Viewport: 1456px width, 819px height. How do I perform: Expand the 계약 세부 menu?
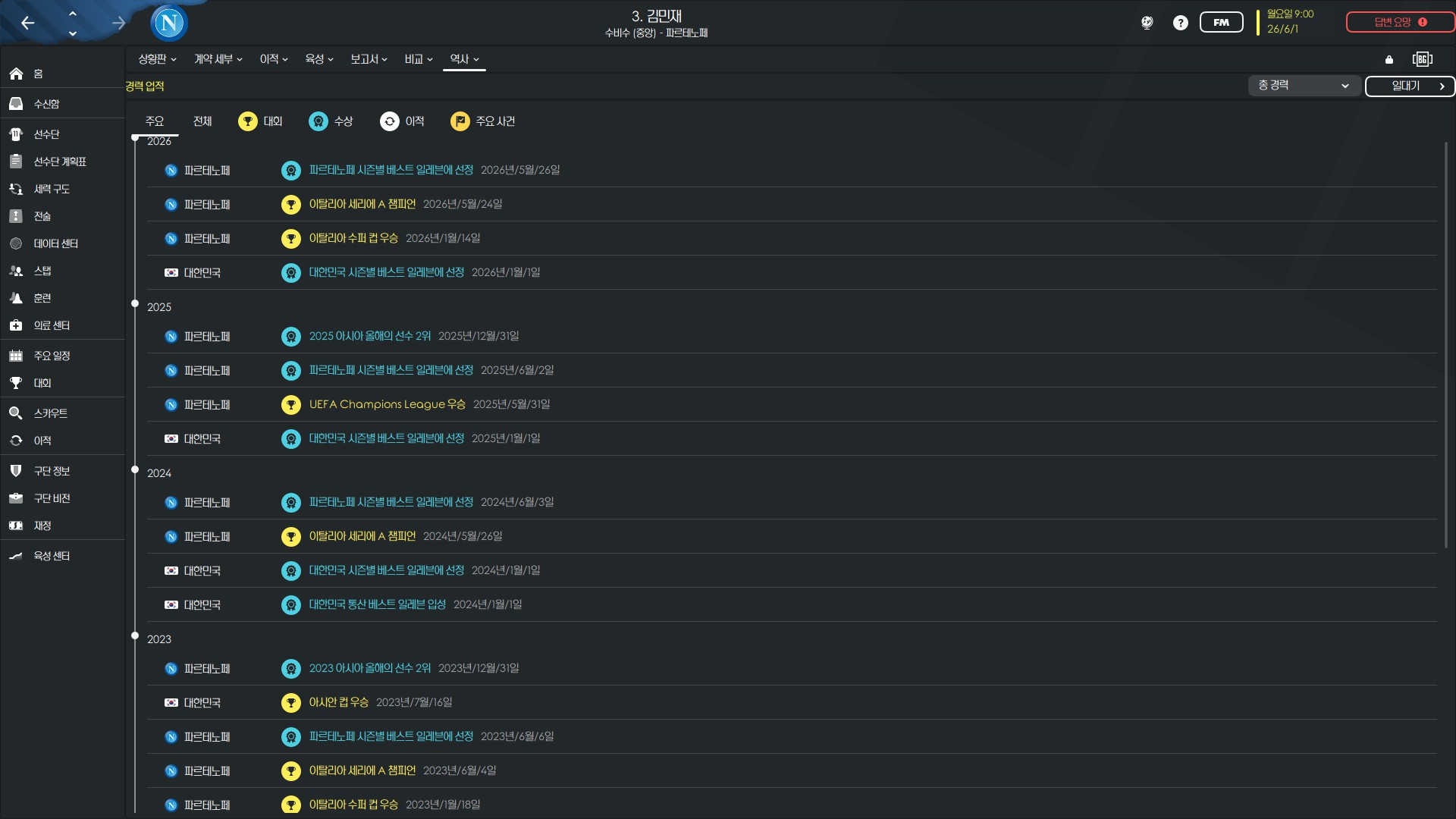[x=218, y=59]
